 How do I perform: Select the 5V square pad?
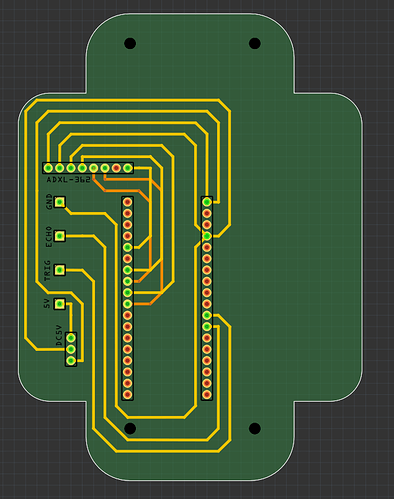pos(60,304)
